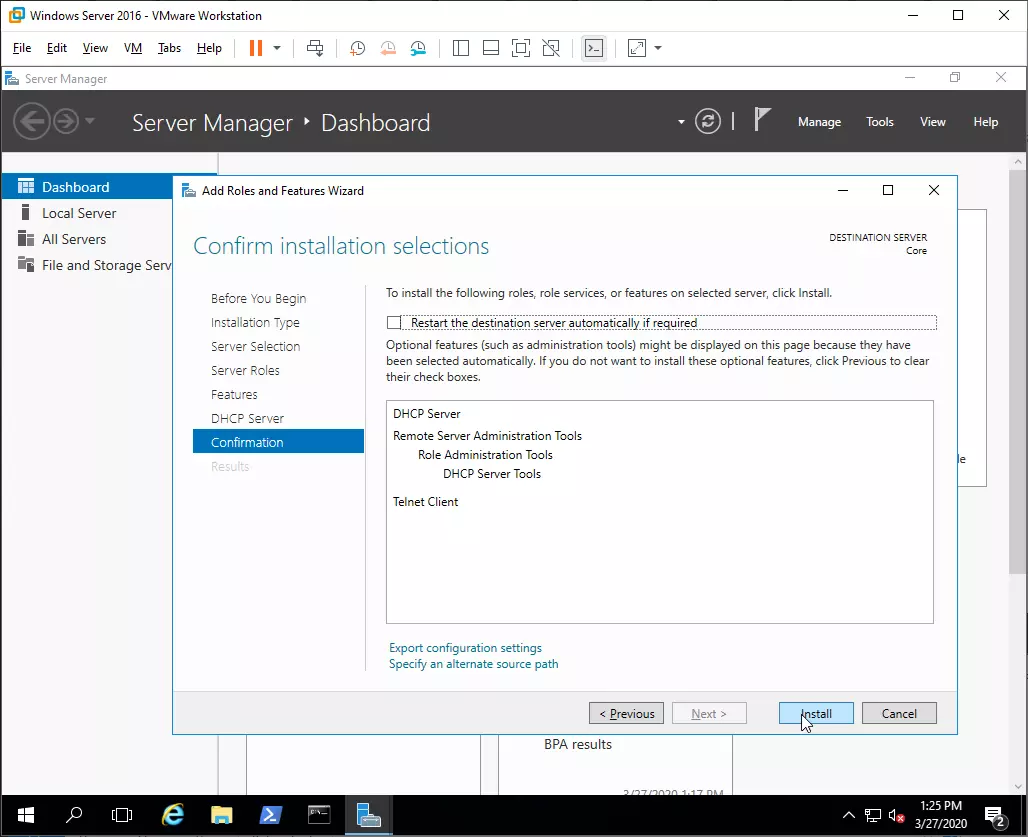1028x837 pixels.
Task: Go to the Server Selection step
Action: coord(256,346)
